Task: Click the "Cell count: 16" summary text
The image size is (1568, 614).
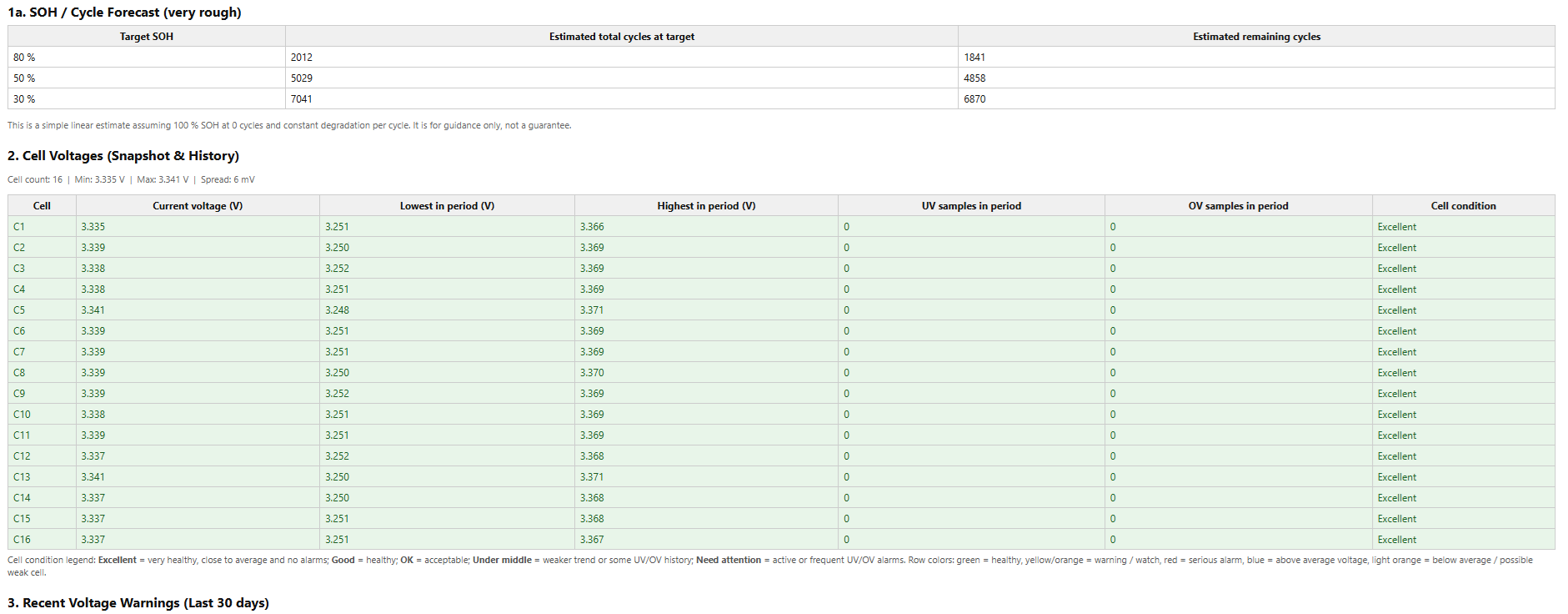Action: [x=35, y=179]
